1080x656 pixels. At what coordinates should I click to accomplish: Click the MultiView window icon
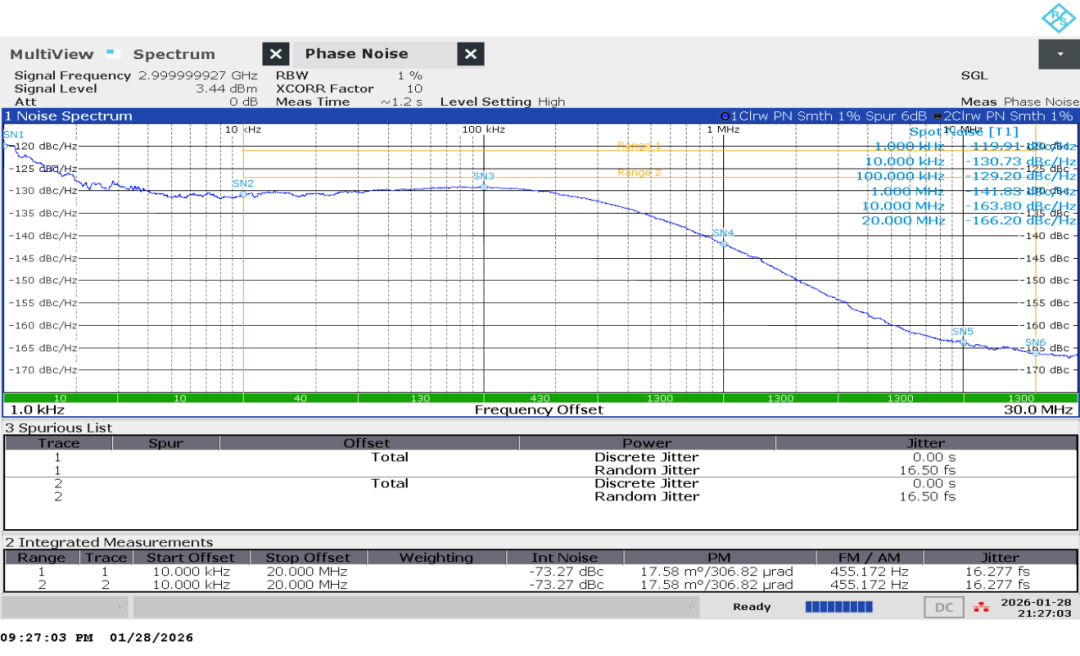click(x=114, y=54)
